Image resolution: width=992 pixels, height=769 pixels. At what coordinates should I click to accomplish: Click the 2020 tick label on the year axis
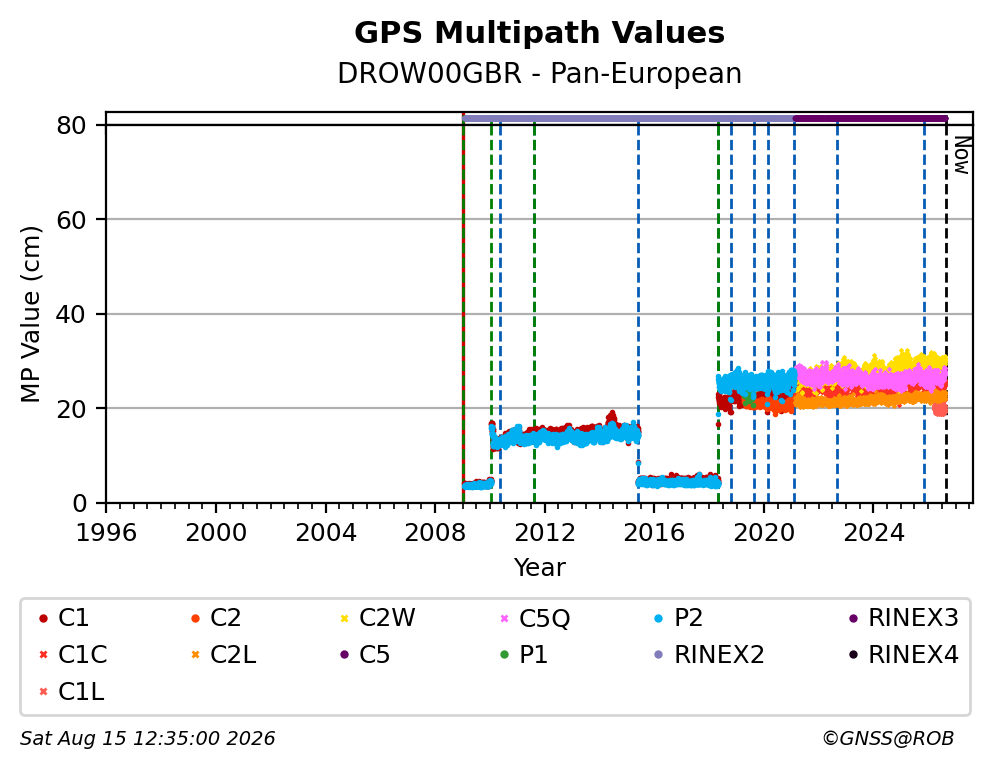[x=764, y=533]
